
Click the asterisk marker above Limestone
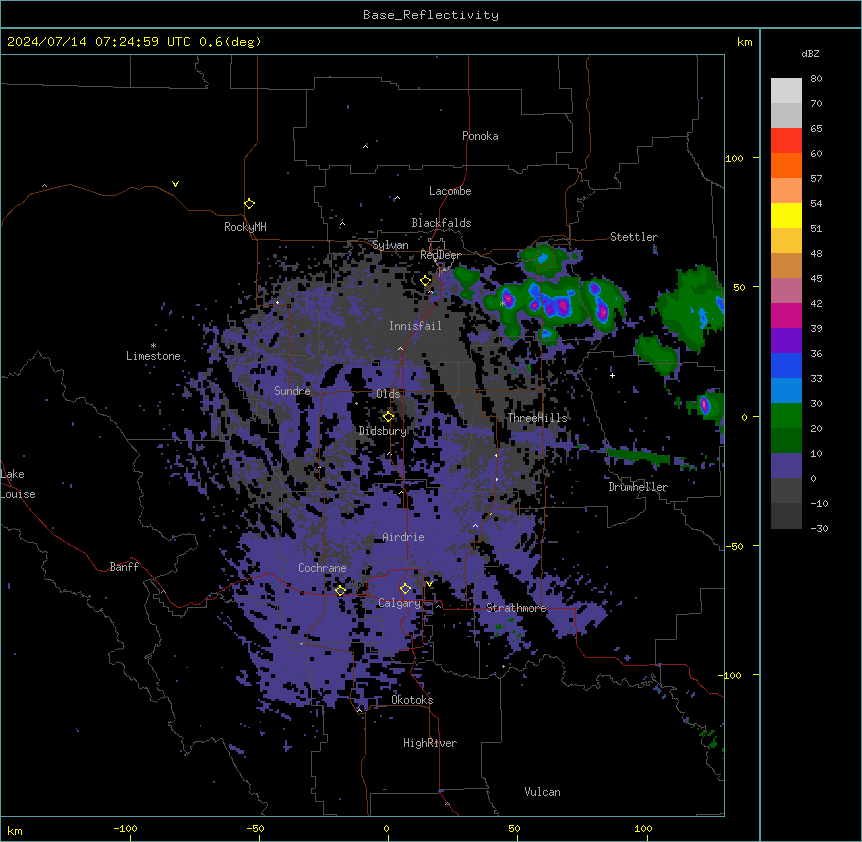[153, 346]
